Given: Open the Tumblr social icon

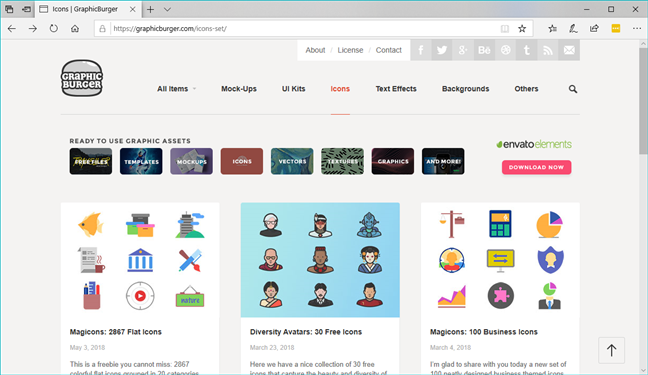Looking at the screenshot, I should click(x=526, y=50).
